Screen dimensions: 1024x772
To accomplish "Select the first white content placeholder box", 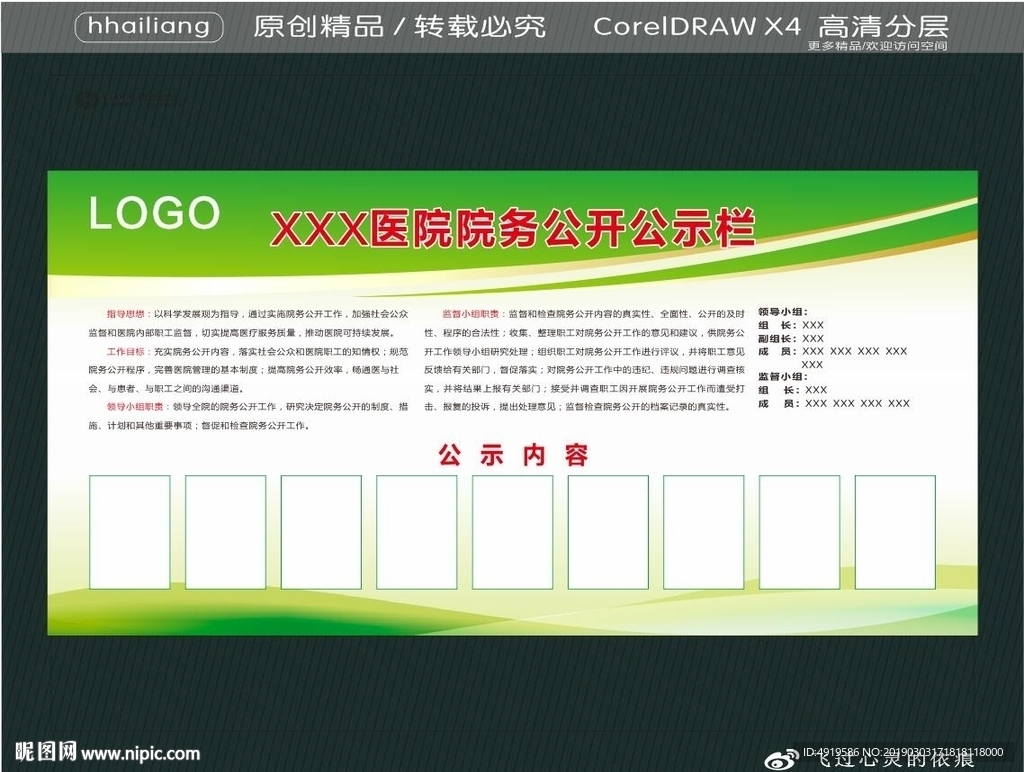I will coord(131,531).
